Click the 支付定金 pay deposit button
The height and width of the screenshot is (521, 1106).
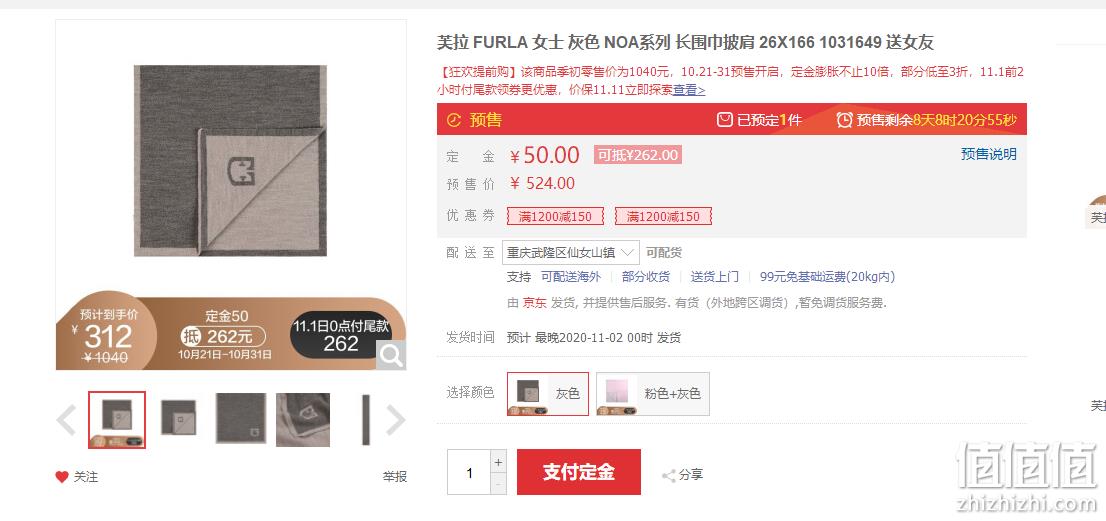(x=578, y=472)
